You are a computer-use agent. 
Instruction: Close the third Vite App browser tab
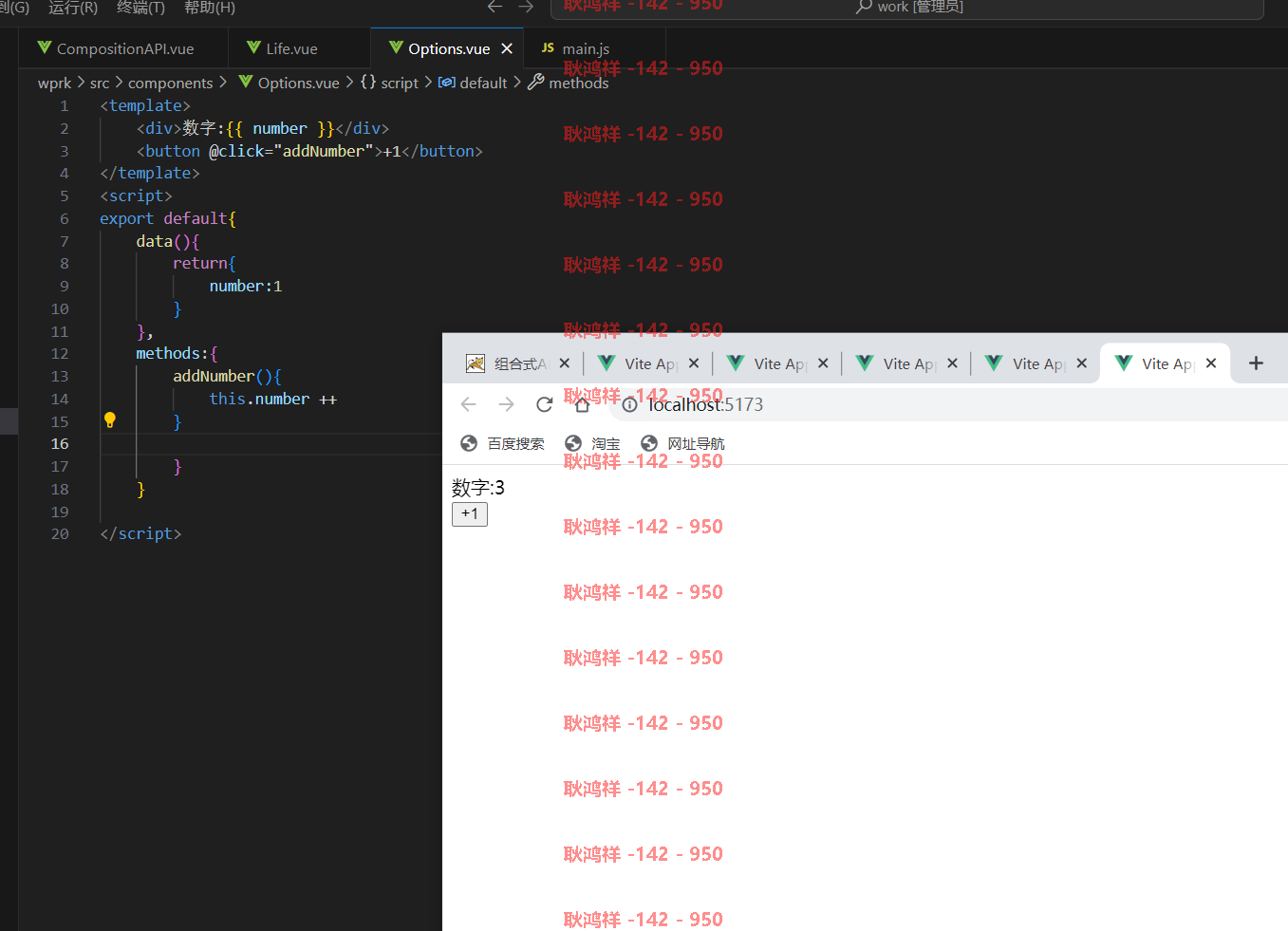(x=952, y=363)
